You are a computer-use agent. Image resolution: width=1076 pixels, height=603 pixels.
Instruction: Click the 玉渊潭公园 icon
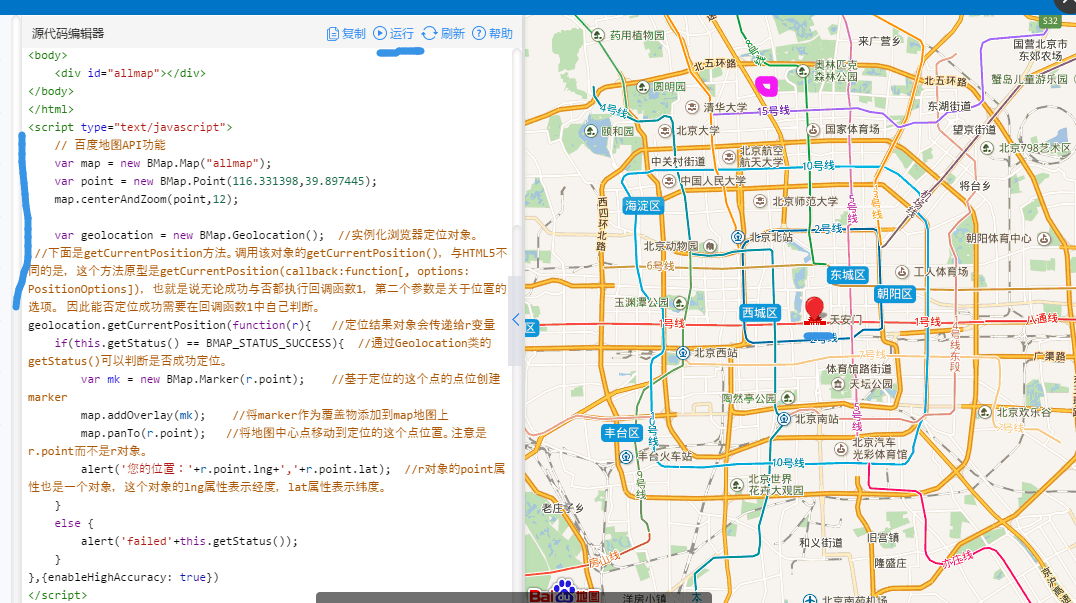(679, 302)
